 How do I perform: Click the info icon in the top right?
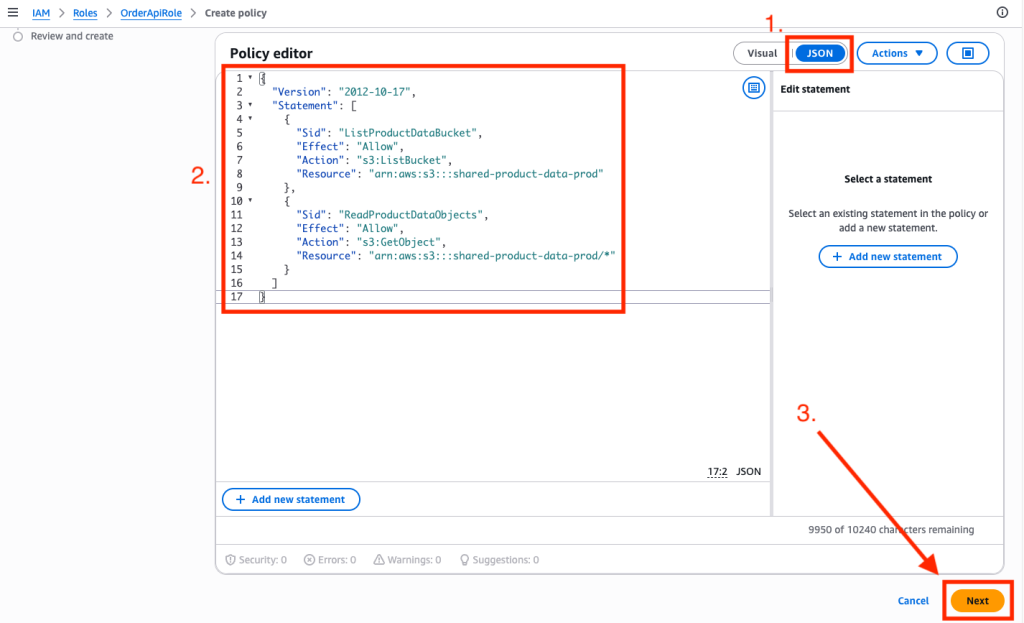click(1002, 12)
